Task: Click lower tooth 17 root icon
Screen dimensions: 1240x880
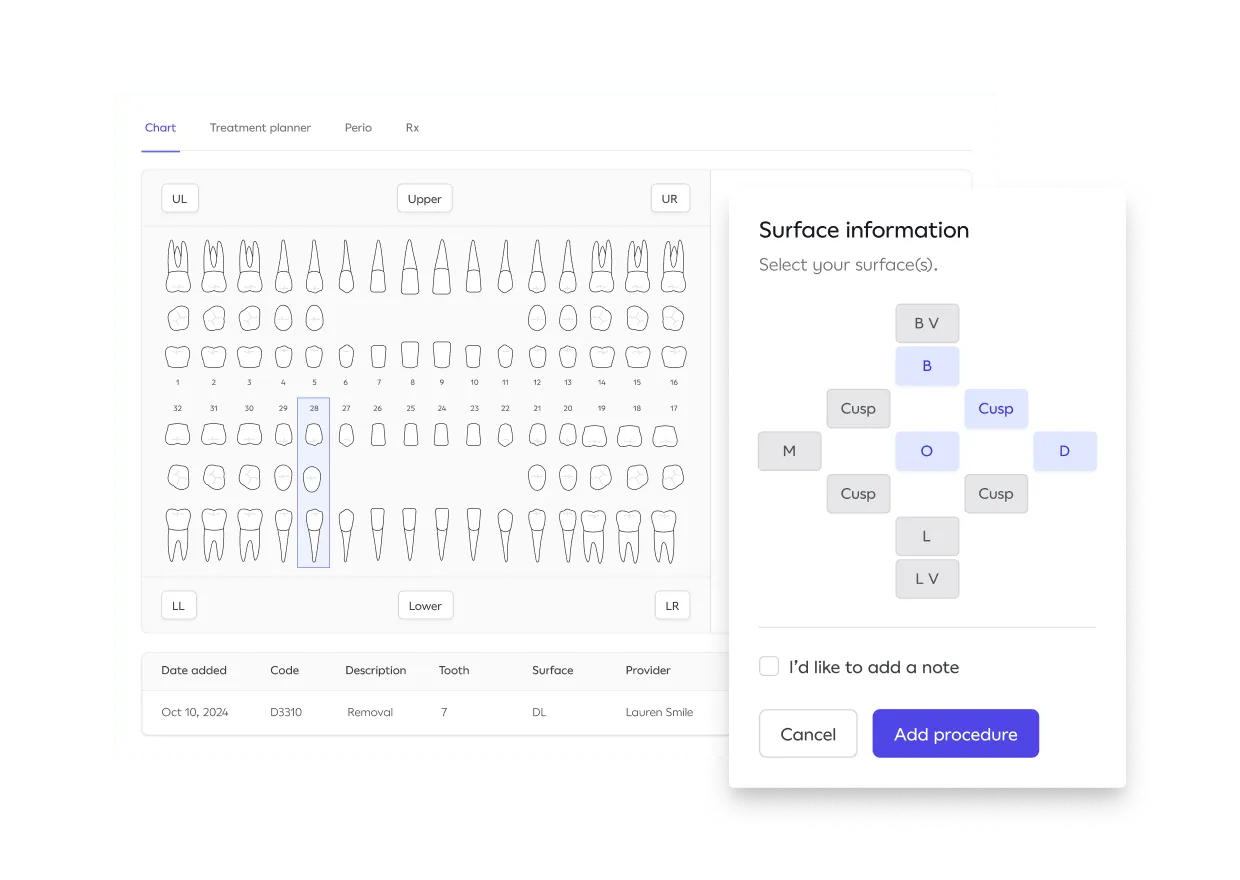Action: [x=663, y=534]
